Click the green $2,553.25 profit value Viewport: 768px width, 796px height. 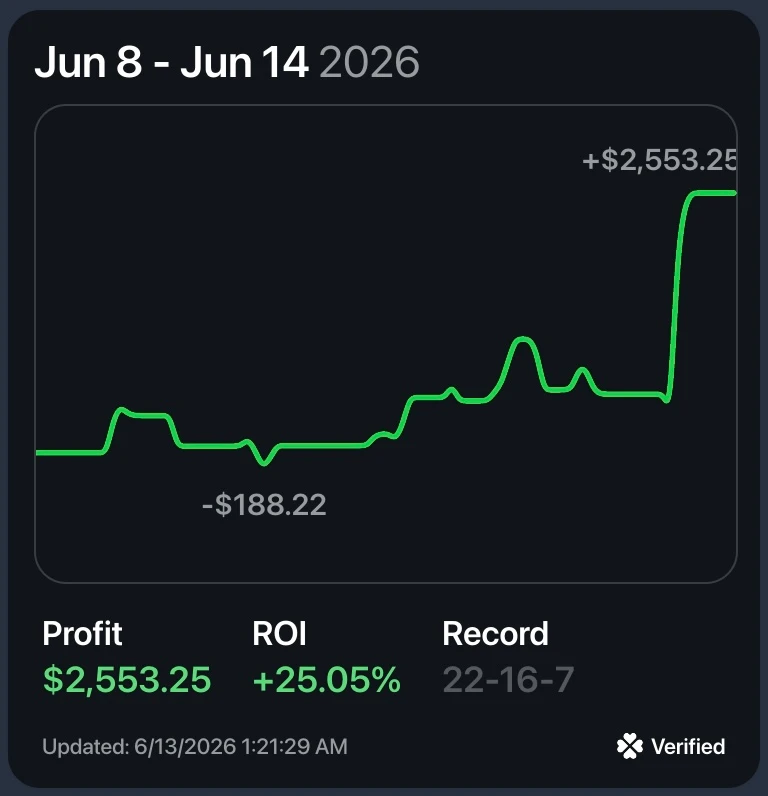click(127, 680)
